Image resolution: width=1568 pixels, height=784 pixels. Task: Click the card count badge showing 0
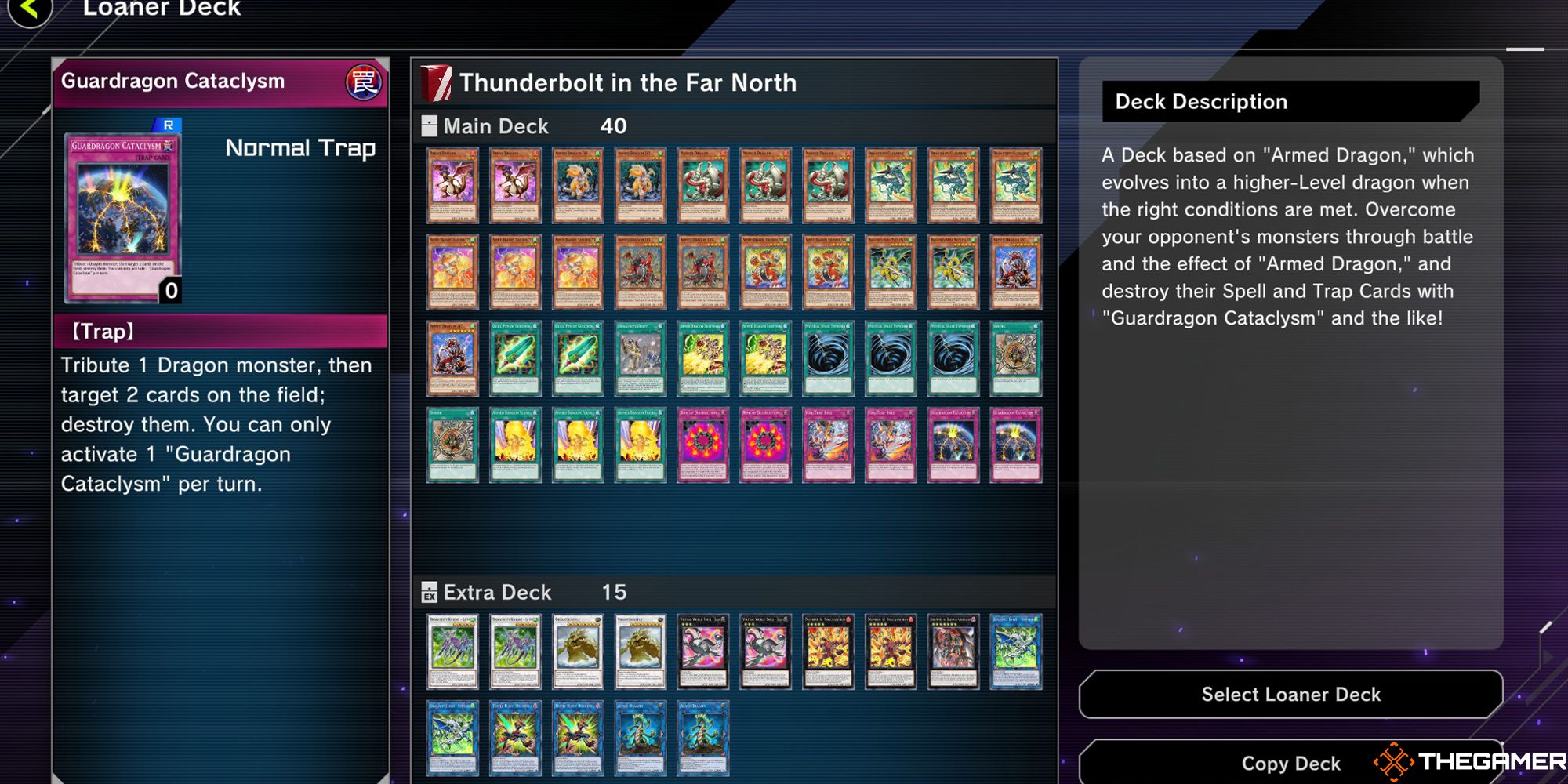(171, 291)
